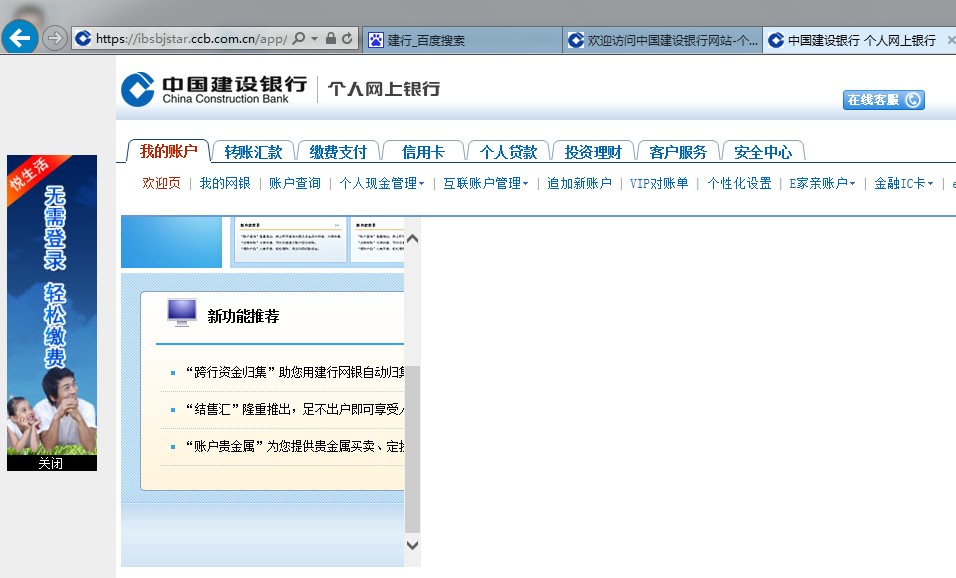Open the 安全中心 tab
This screenshot has height=578, width=956.
click(763, 152)
